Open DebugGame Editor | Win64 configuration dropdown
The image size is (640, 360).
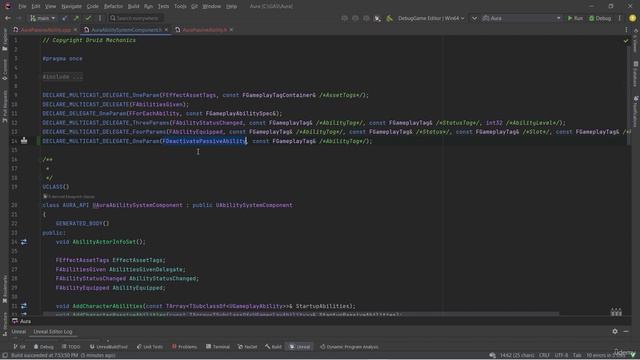pos(431,18)
